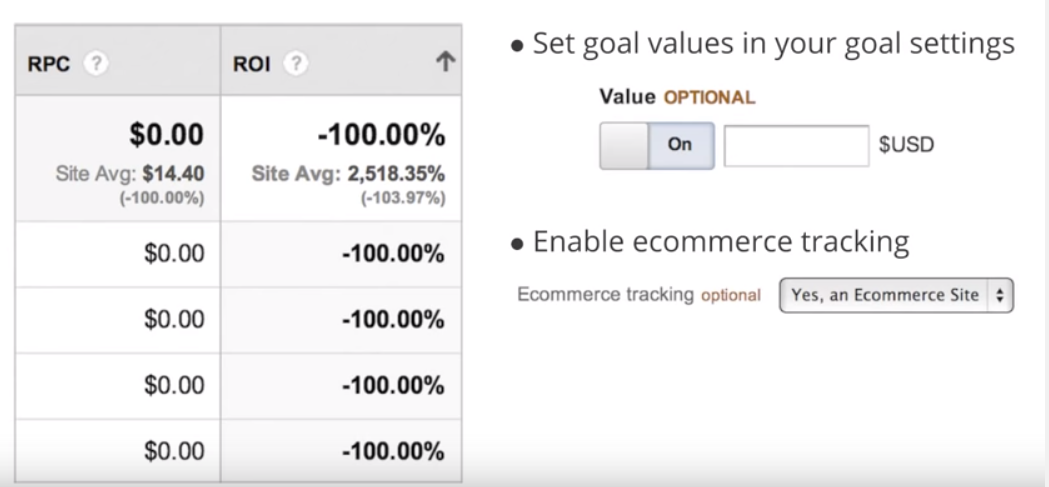Click the ROI help question mark icon
This screenshot has width=1049, height=487.
click(296, 64)
